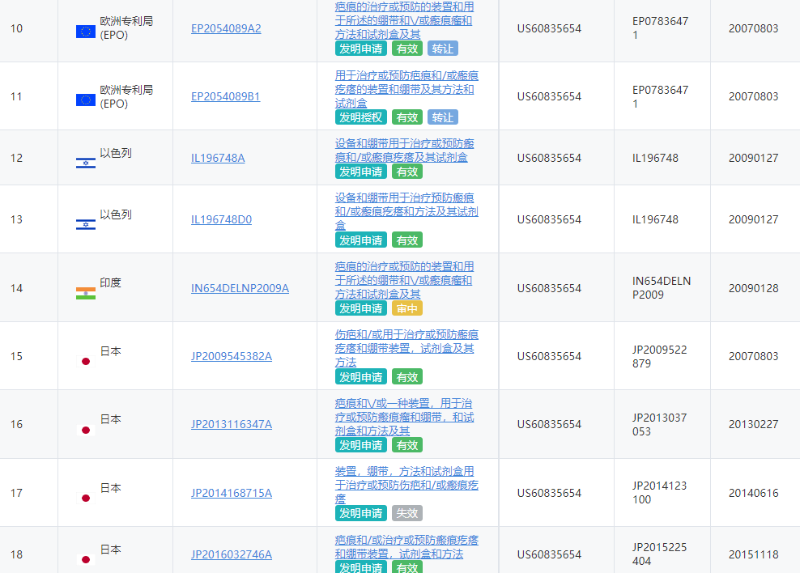The width and height of the screenshot is (800, 573).
Task: Click the Israel flag in row 12
Action: 85,162
